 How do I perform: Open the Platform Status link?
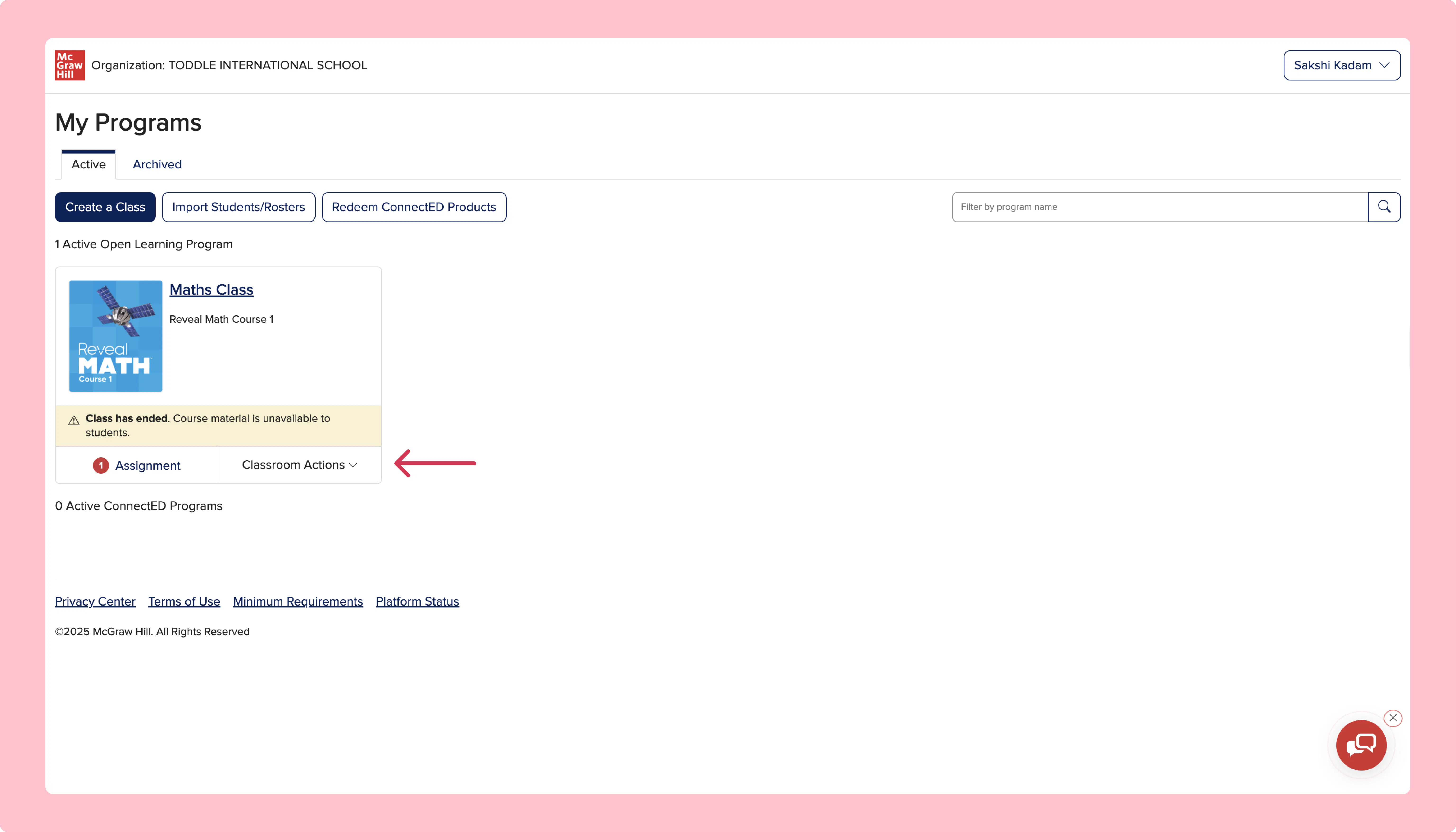pos(417,601)
